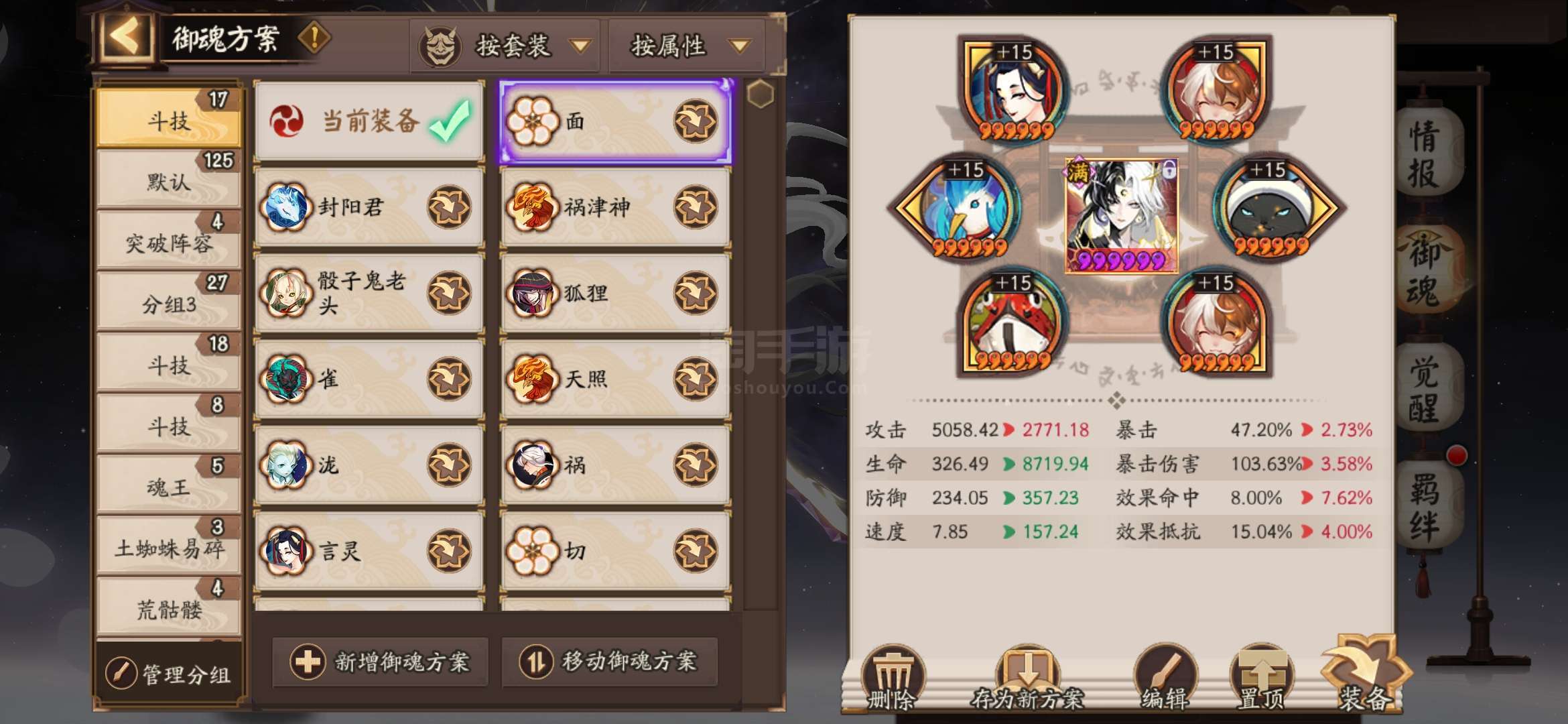Image resolution: width=1568 pixels, height=724 pixels.
Task: Tap the center shikigami portrait thumbnail
Action: click(x=1121, y=216)
